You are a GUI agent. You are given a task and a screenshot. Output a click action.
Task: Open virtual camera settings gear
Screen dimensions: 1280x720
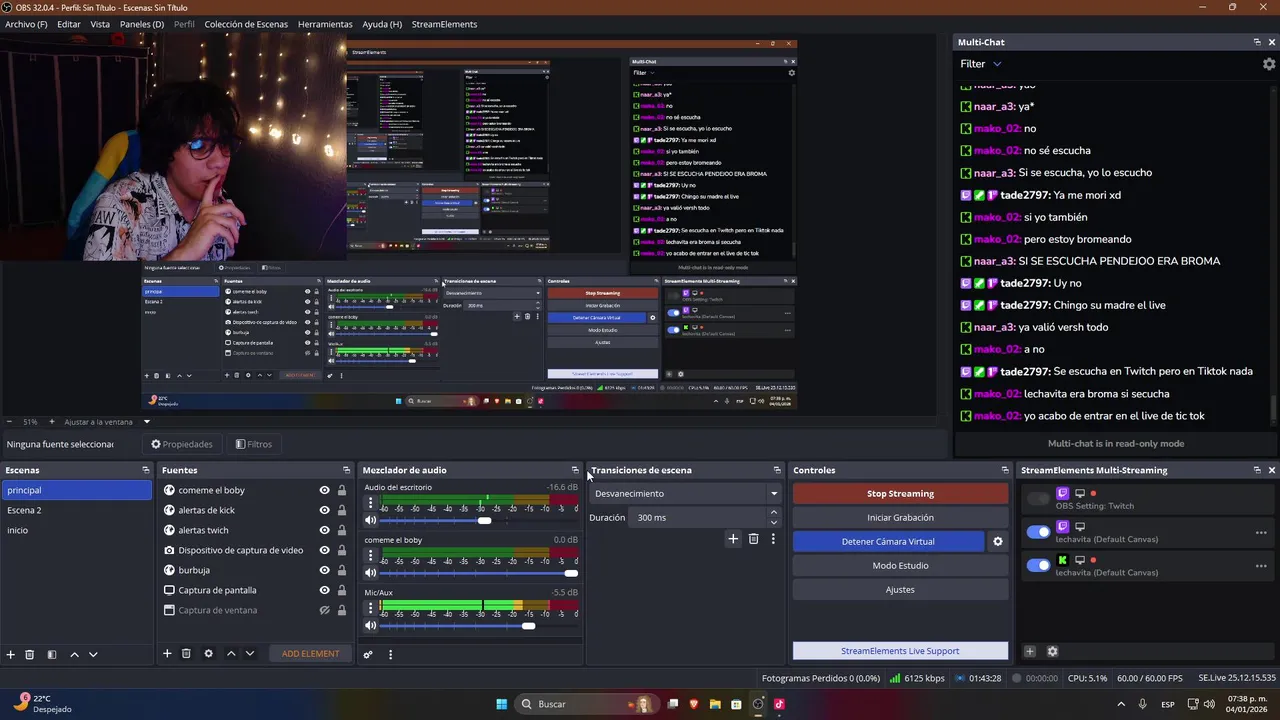[x=997, y=542]
